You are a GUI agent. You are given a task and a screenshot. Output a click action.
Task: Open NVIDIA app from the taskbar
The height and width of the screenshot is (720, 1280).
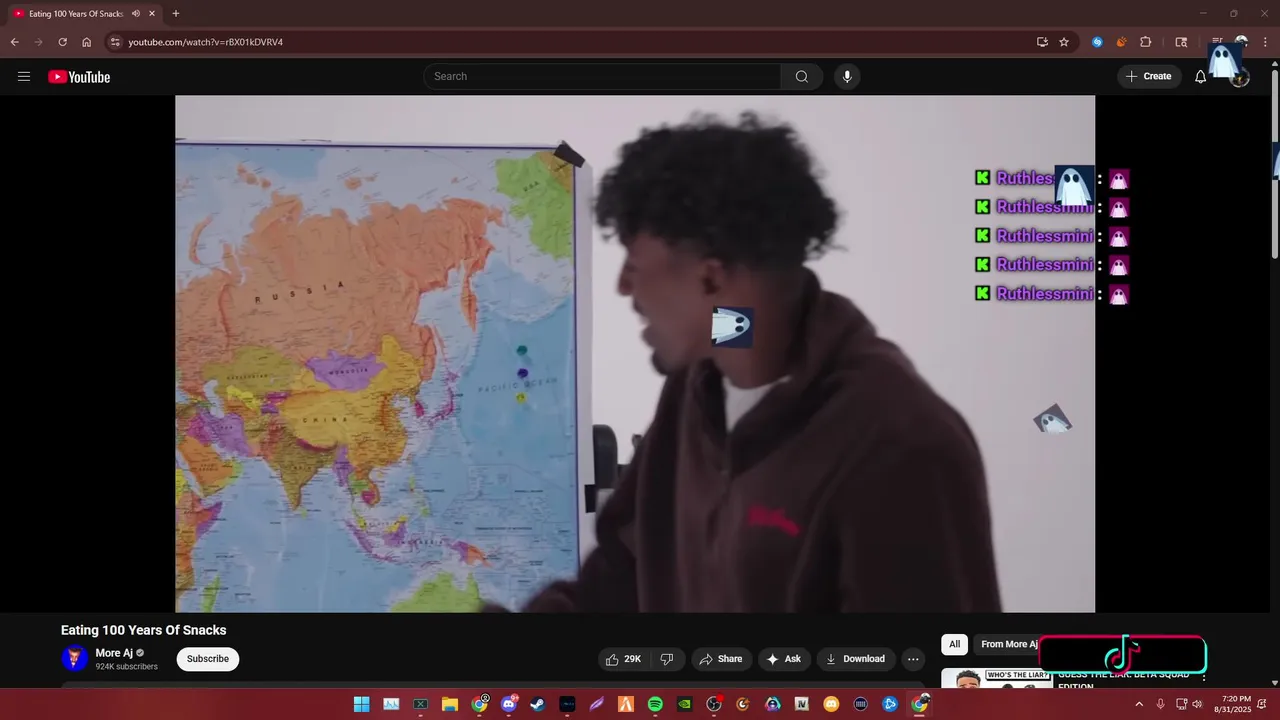coord(684,704)
